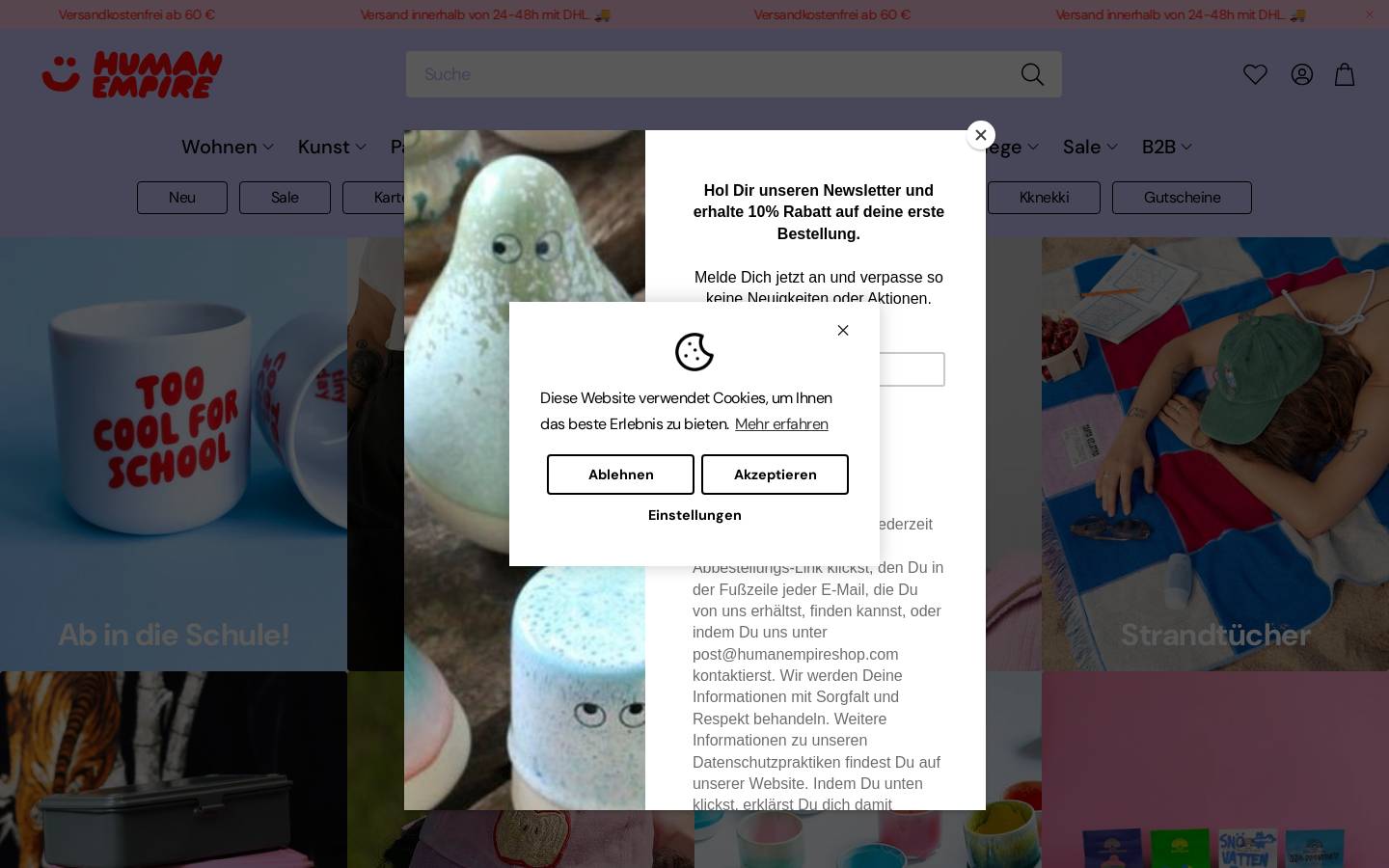Viewport: 1389px width, 868px height.
Task: Open the account profile icon
Action: pos(1302,74)
